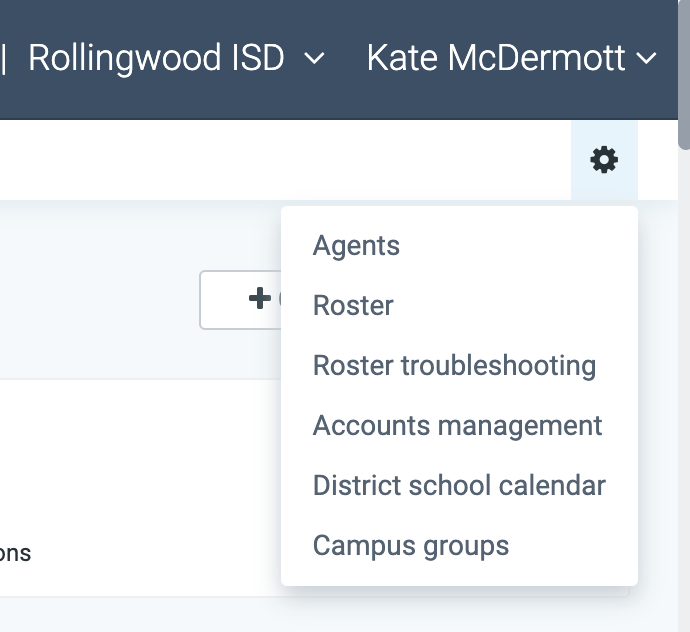Open the Kate McDermott user menu
Image resolution: width=690 pixels, height=632 pixels.
point(512,58)
